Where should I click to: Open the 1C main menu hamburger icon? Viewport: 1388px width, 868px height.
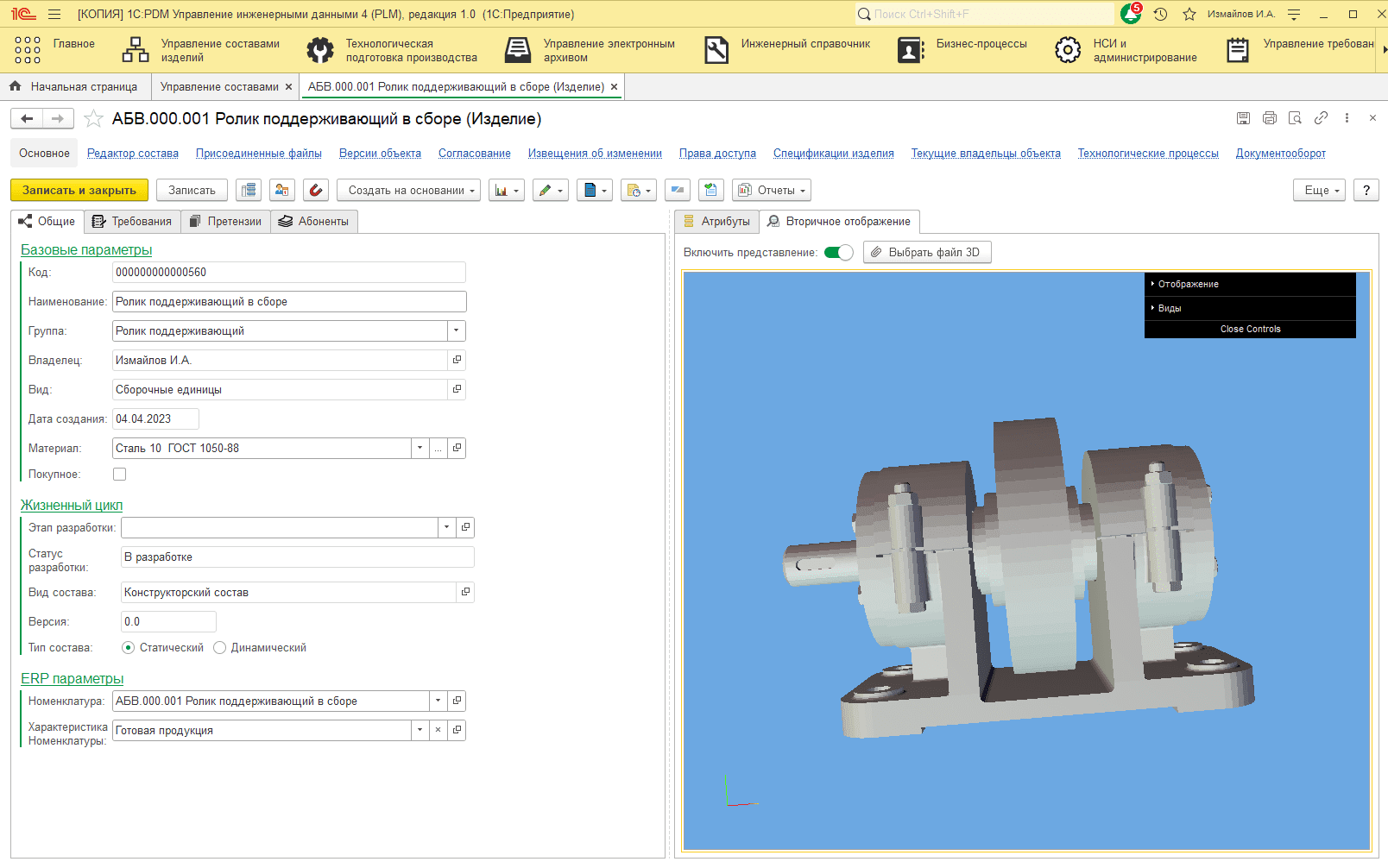coord(54,14)
